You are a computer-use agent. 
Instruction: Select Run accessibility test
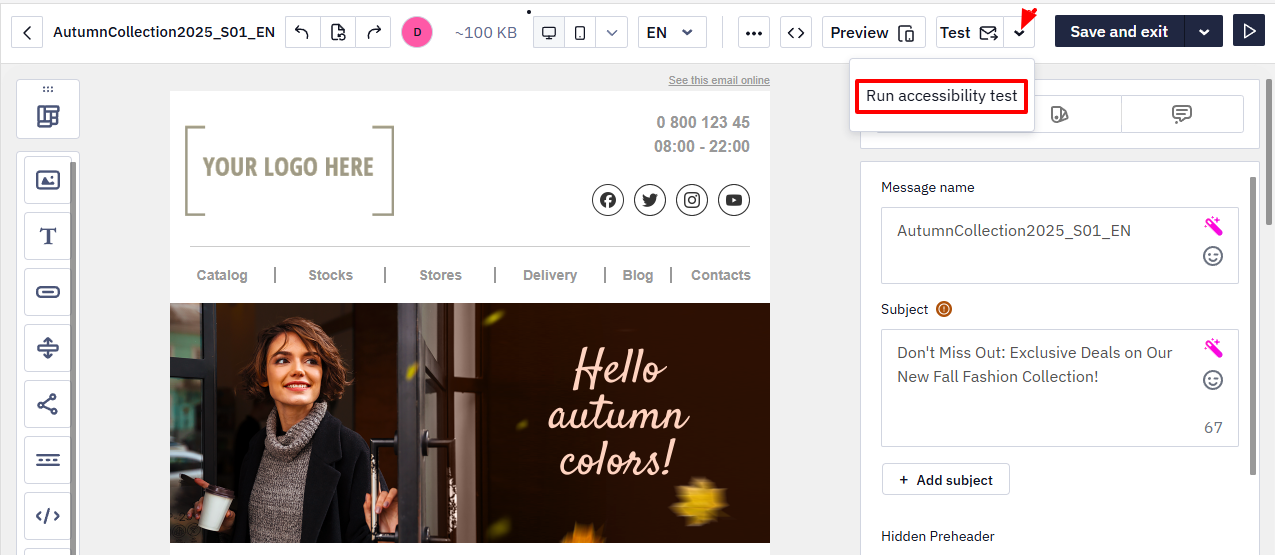(942, 96)
